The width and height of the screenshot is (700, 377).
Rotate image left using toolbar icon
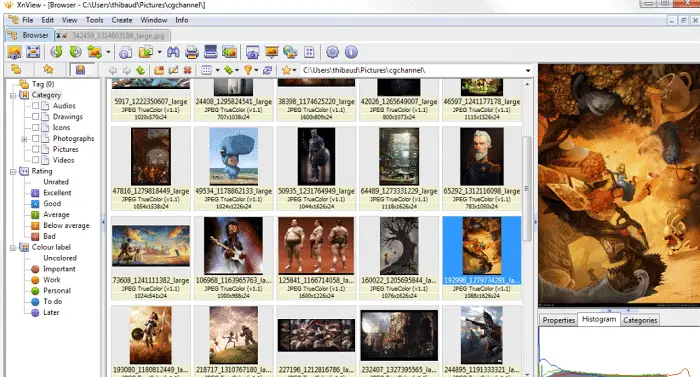point(56,52)
